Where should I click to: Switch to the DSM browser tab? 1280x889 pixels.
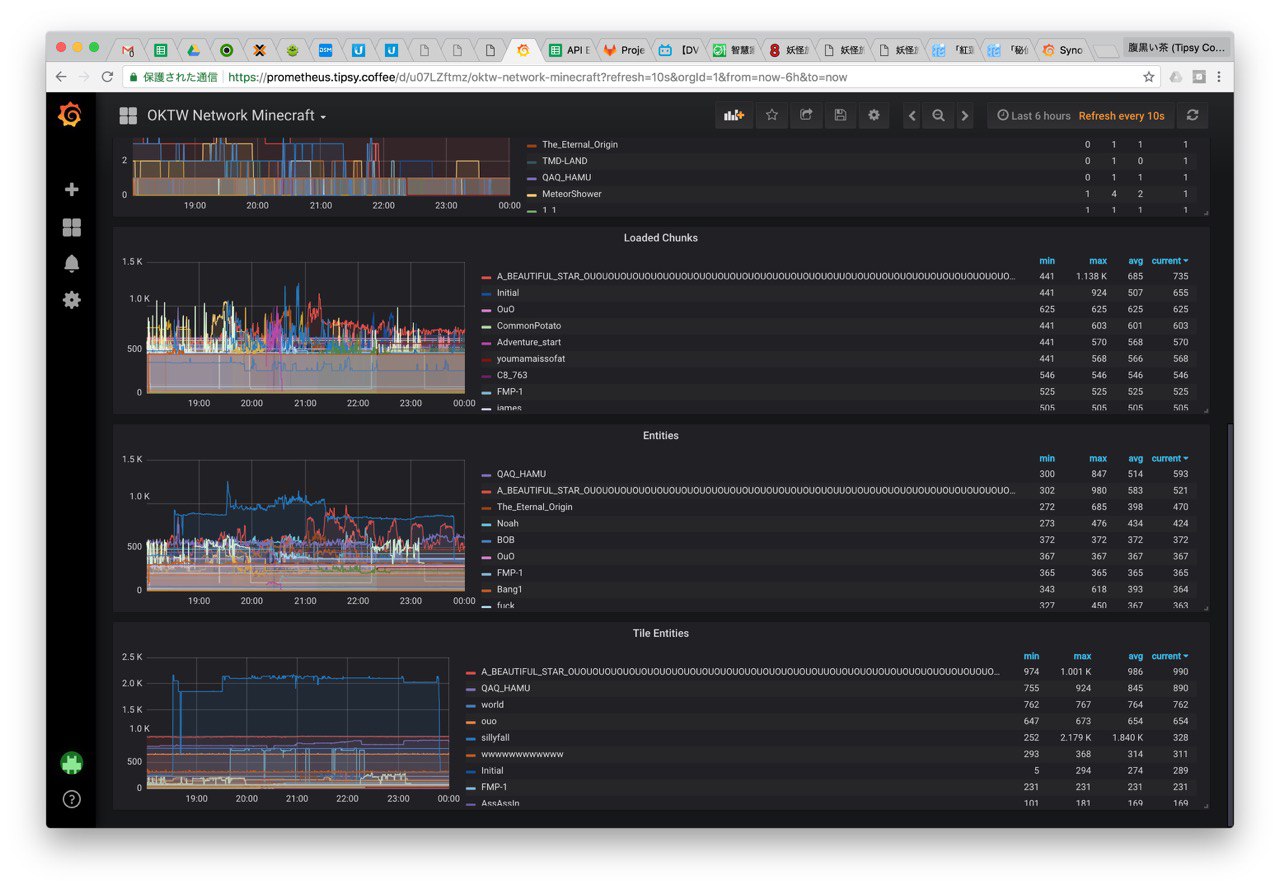[326, 49]
